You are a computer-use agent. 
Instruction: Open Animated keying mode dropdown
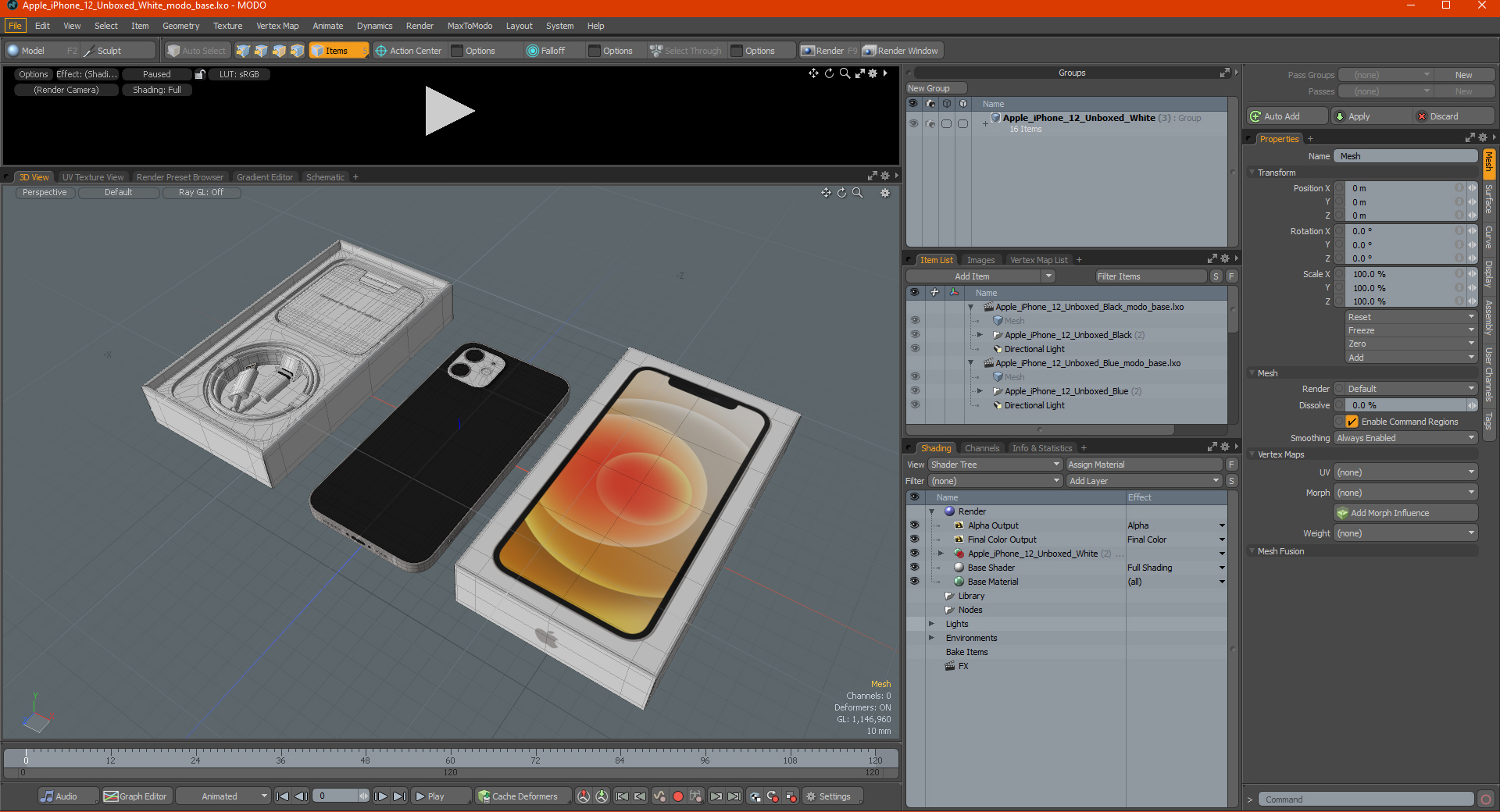coord(223,796)
